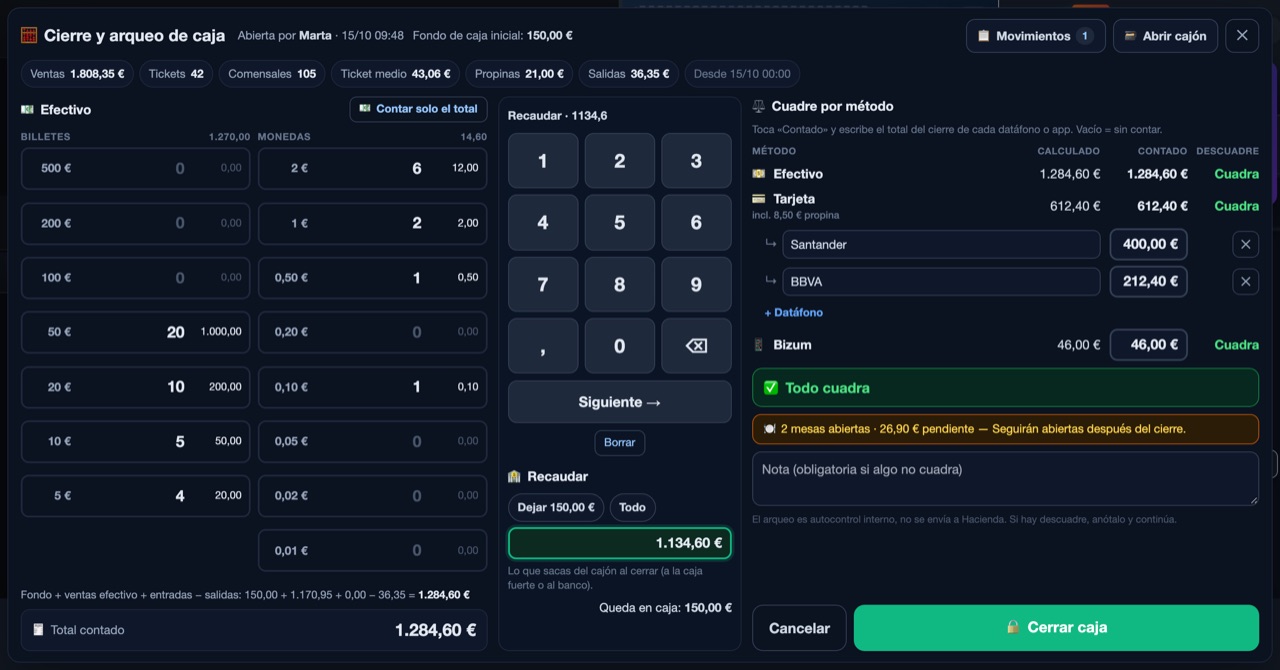Select the Recaudar amount field 1.134,60 €

(x=620, y=543)
